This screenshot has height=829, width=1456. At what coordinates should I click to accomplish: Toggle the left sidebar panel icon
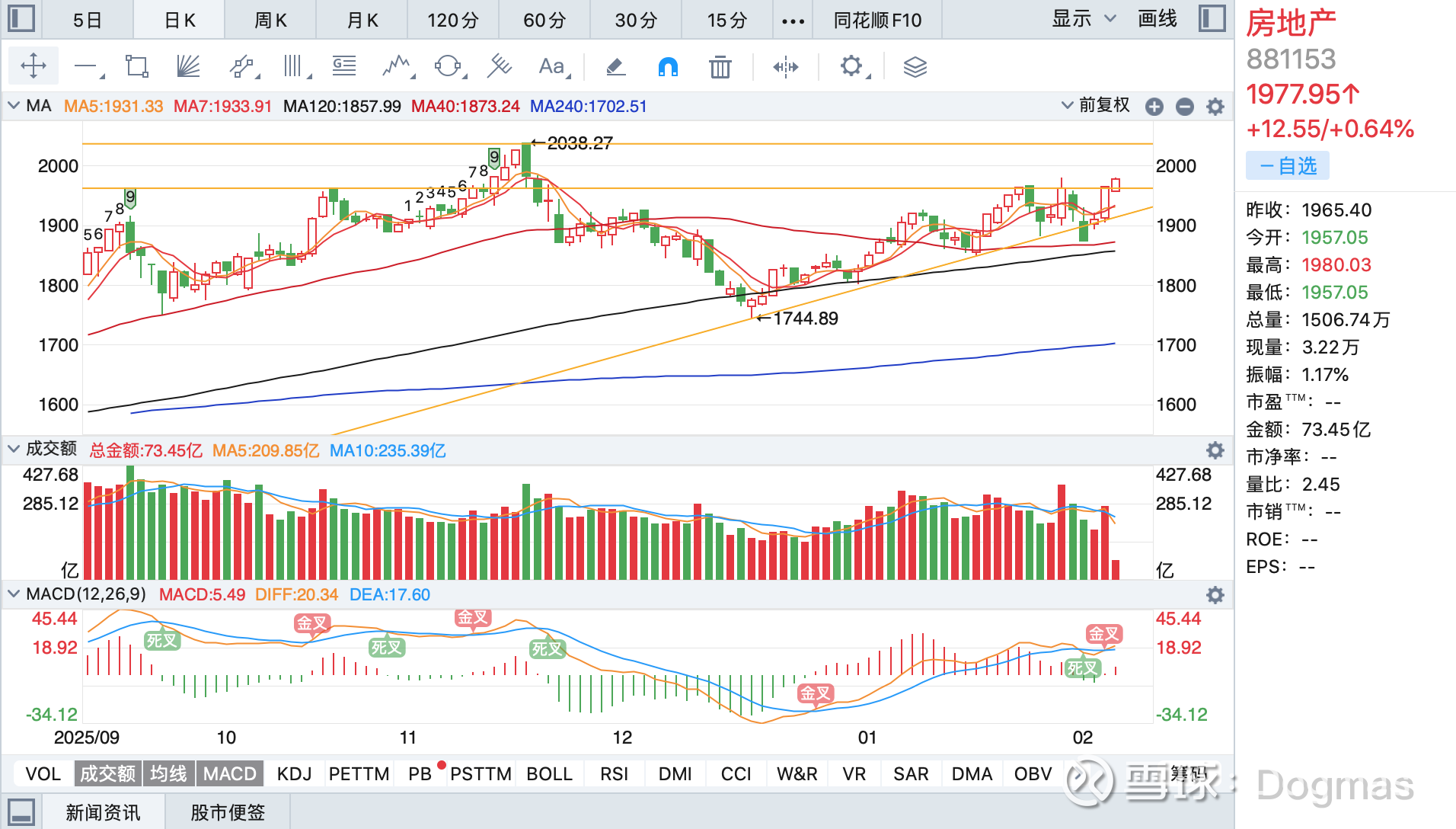pos(21,18)
